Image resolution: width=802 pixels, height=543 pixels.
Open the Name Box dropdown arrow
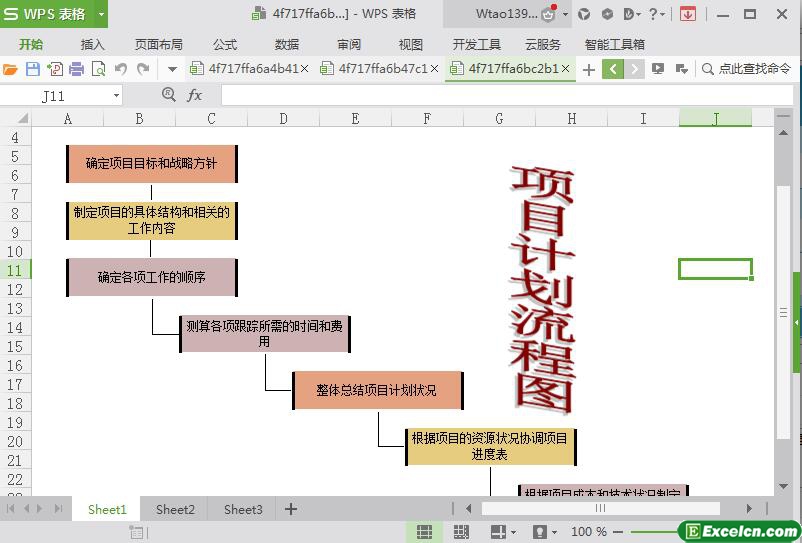click(x=117, y=96)
